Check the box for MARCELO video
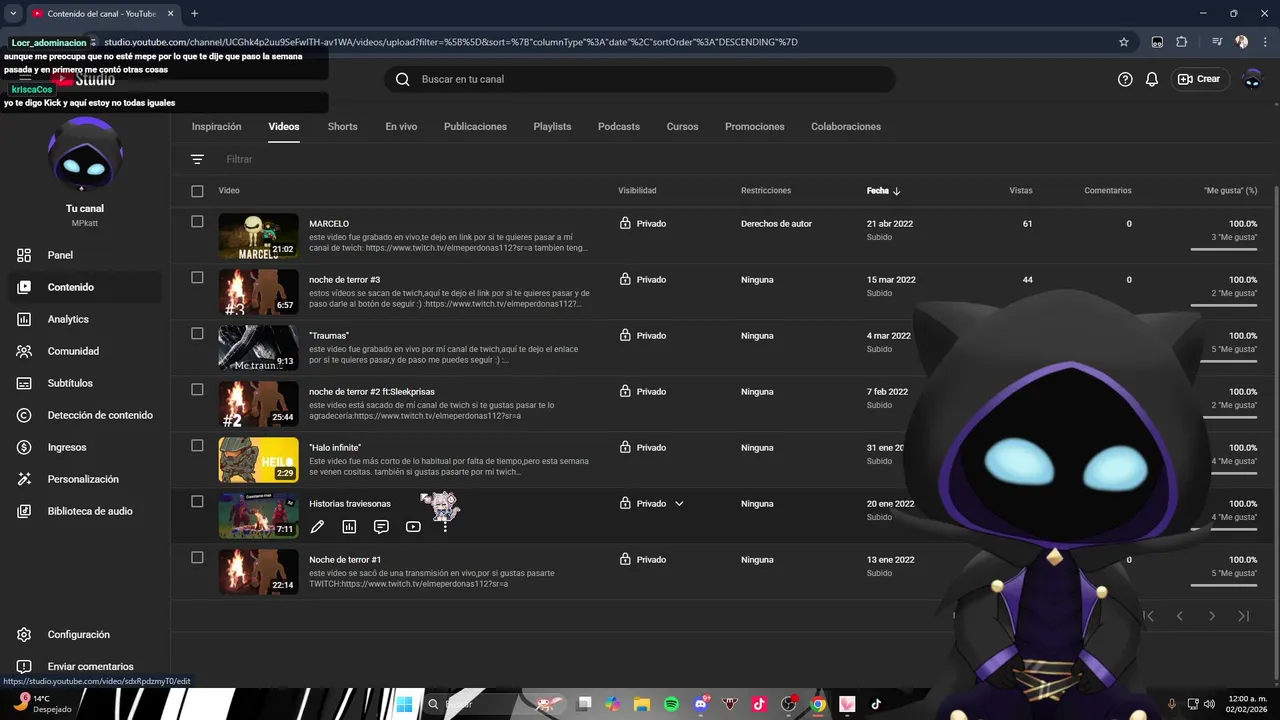 pos(197,222)
